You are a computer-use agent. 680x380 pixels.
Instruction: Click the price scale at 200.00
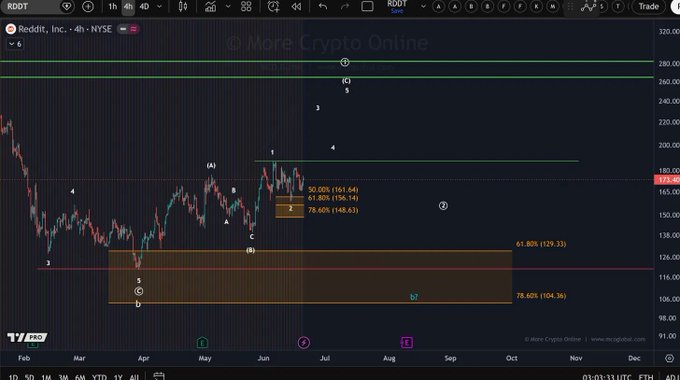(669, 145)
